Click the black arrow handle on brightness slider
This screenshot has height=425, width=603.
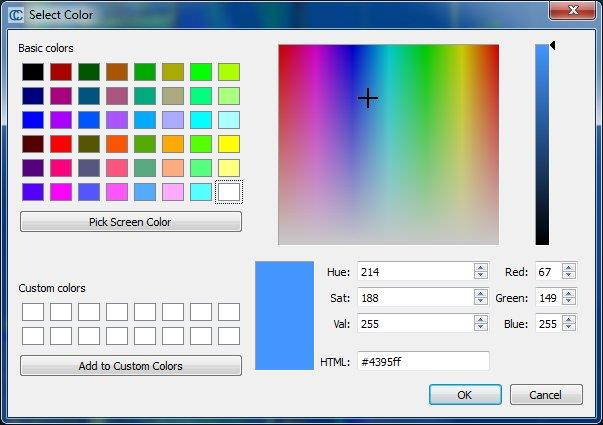pyautogui.click(x=553, y=45)
